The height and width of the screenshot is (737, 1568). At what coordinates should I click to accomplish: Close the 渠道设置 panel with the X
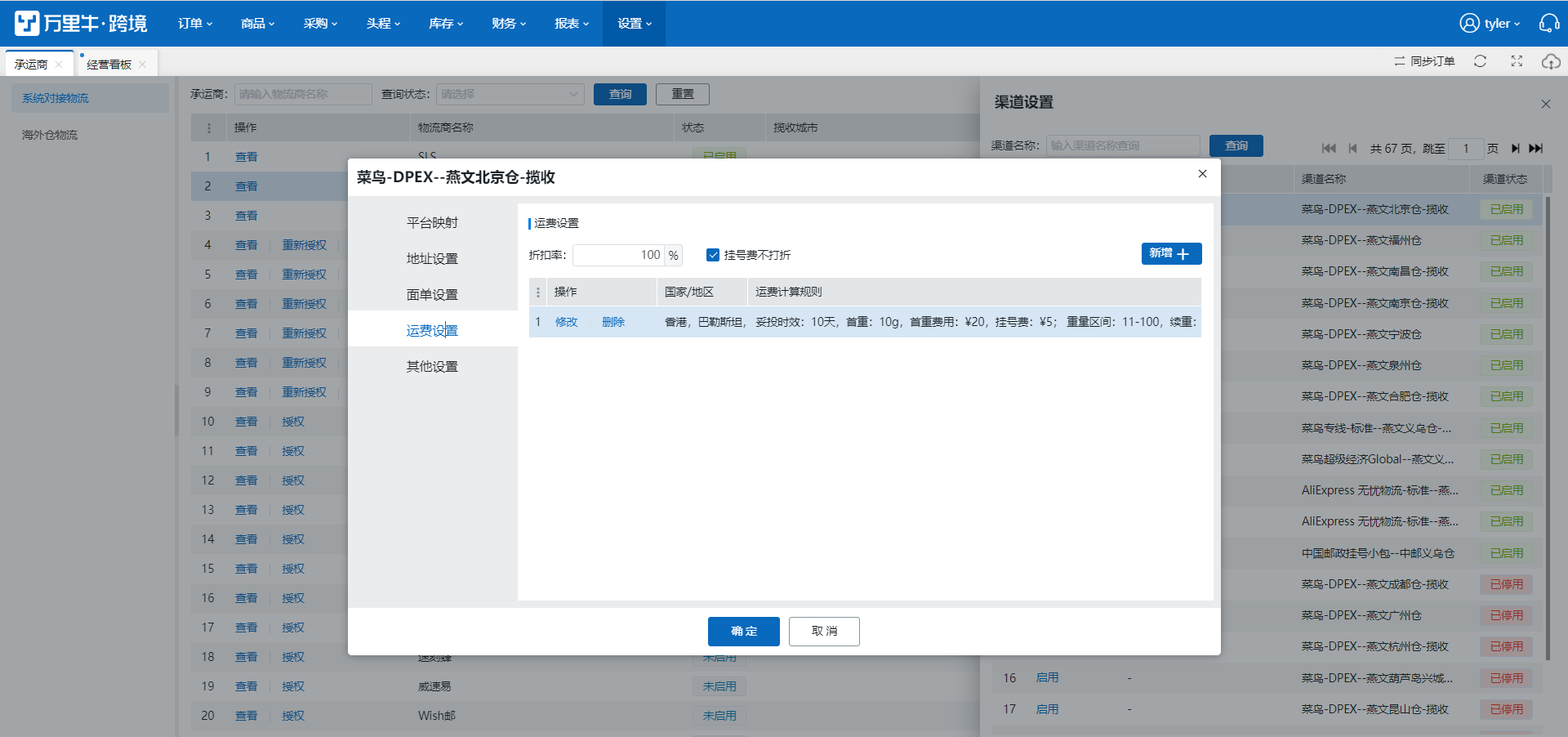tap(1545, 104)
